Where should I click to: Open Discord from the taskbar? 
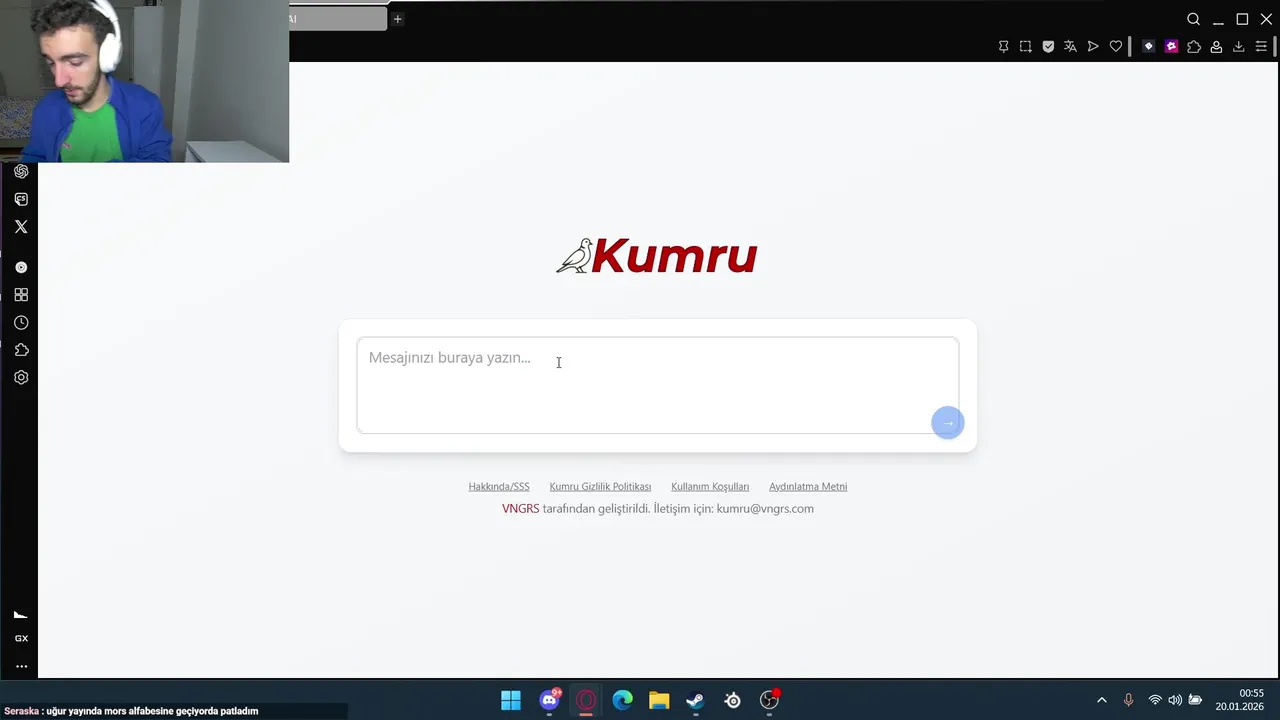point(550,700)
